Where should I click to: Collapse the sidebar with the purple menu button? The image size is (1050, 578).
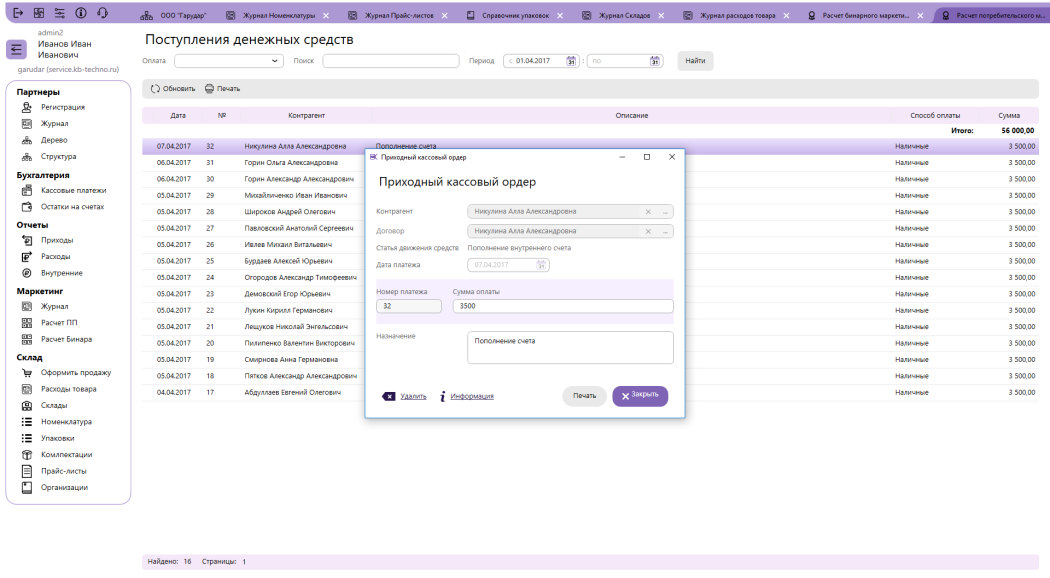click(x=17, y=50)
